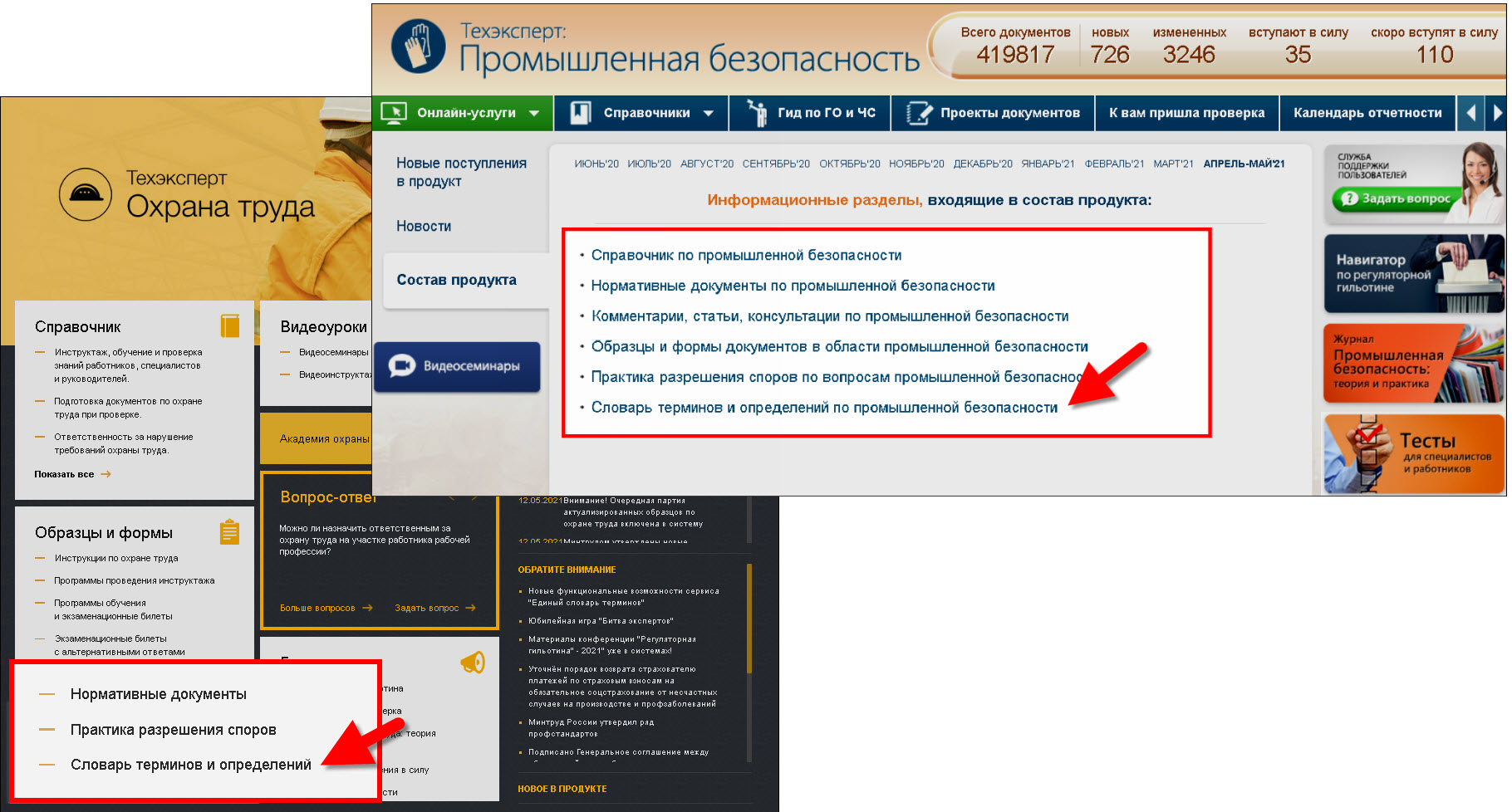The image size is (1512, 812).
Task: Open the Журнал Промышленная безопасность banner
Action: point(1414,364)
